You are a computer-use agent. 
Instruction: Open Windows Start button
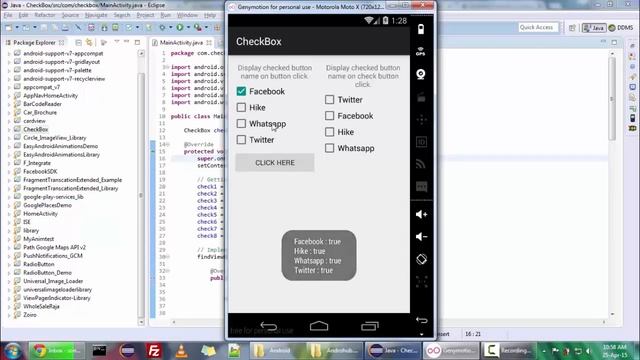click(x=12, y=351)
